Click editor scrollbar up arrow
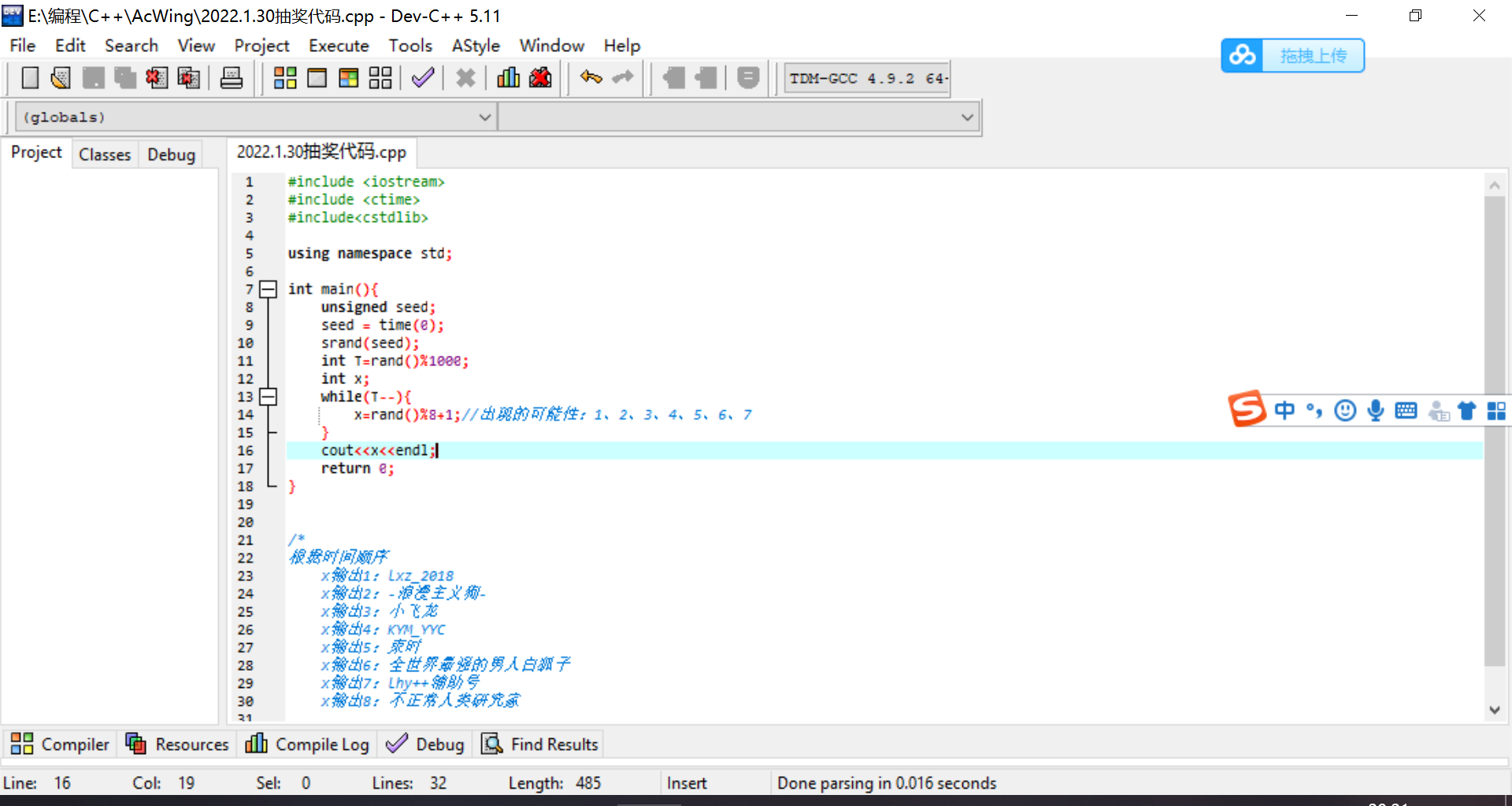Image resolution: width=1512 pixels, height=806 pixels. (x=1495, y=185)
